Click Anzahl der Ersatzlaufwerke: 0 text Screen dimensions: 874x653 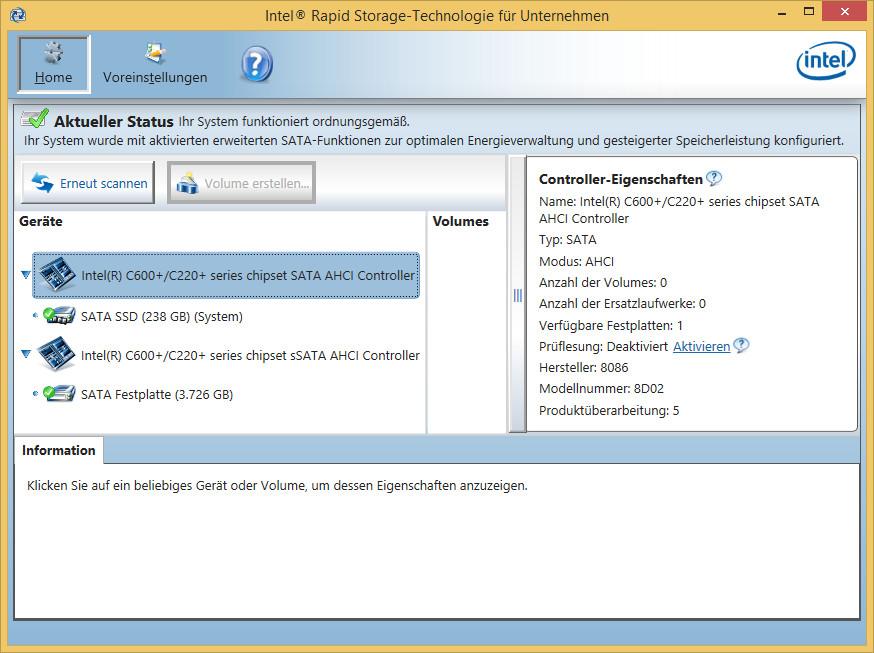pos(622,304)
